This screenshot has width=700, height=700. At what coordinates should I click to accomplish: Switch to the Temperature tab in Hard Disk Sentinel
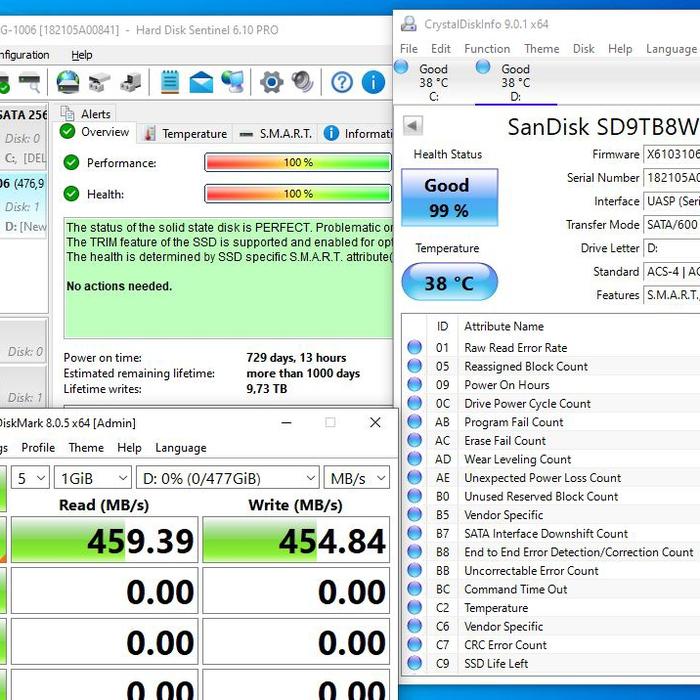tap(186, 133)
